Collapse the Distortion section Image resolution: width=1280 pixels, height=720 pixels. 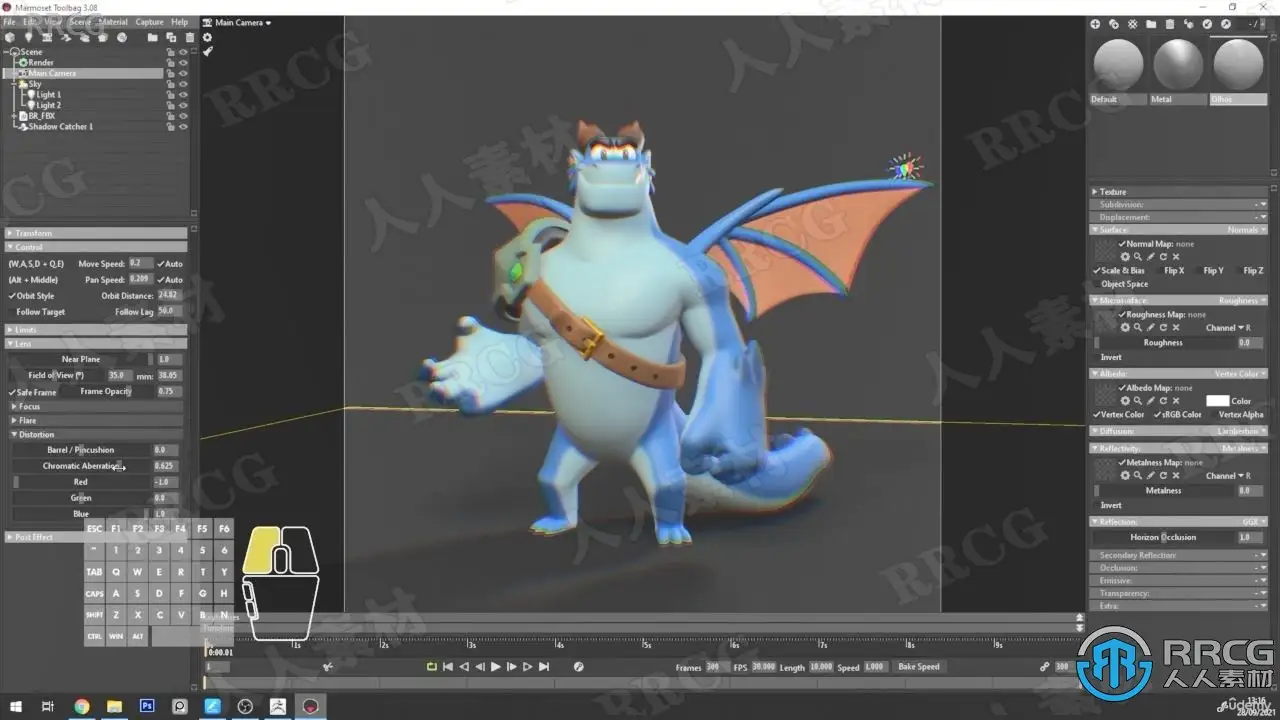[x=96, y=435]
